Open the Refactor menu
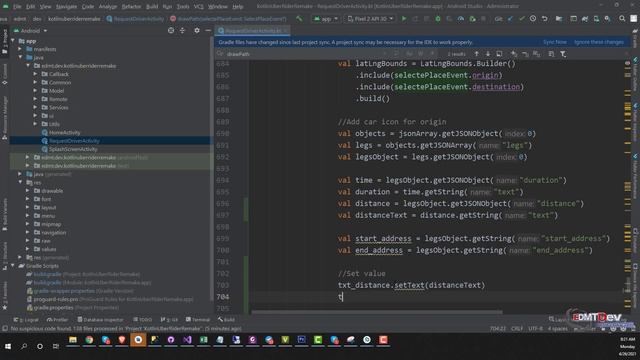 click(x=131, y=7)
